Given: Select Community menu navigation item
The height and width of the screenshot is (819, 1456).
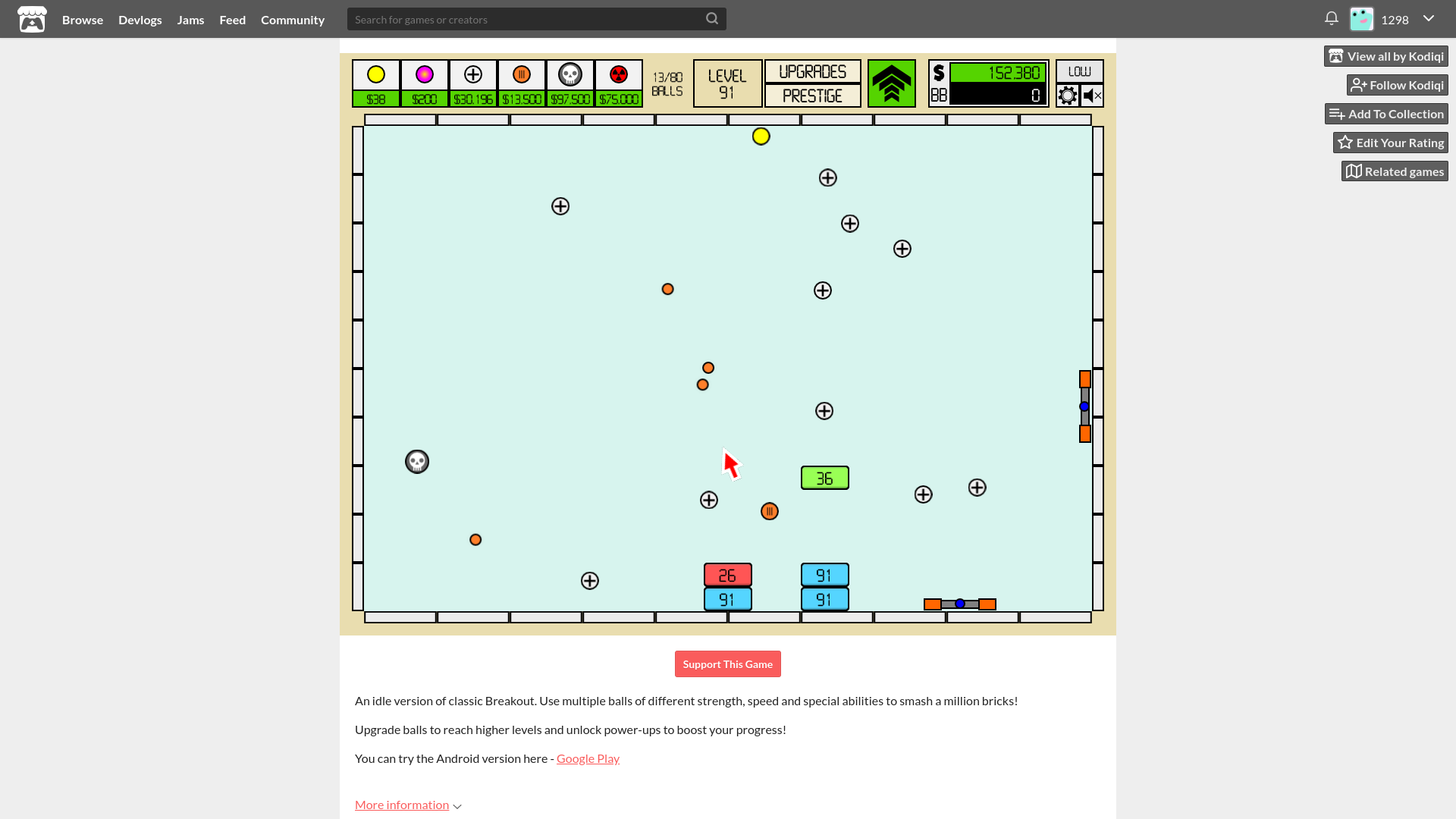Looking at the screenshot, I should (x=292, y=18).
